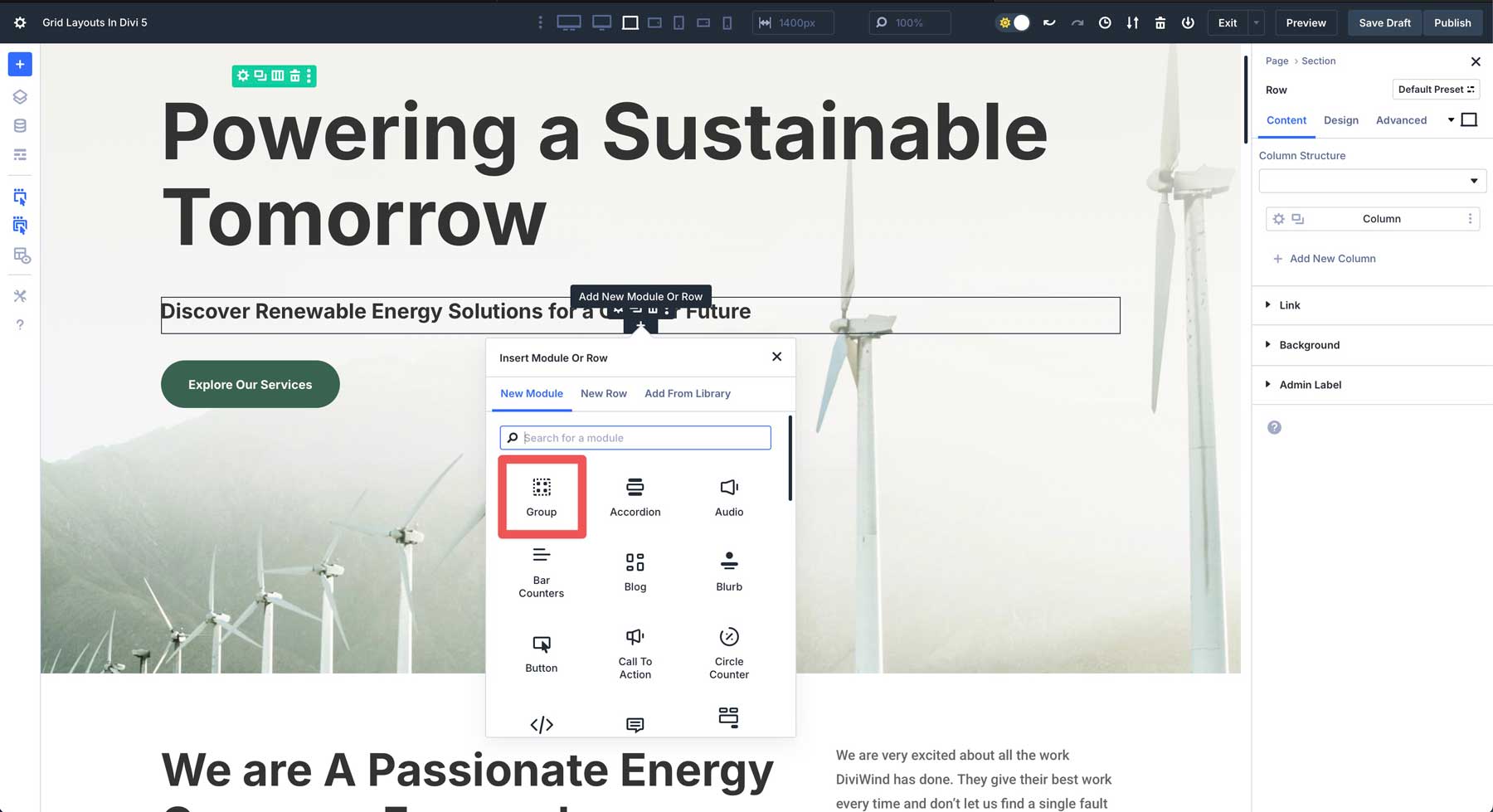Click the trash icon in the top toolbar
Image resolution: width=1493 pixels, height=812 pixels.
(1160, 22)
